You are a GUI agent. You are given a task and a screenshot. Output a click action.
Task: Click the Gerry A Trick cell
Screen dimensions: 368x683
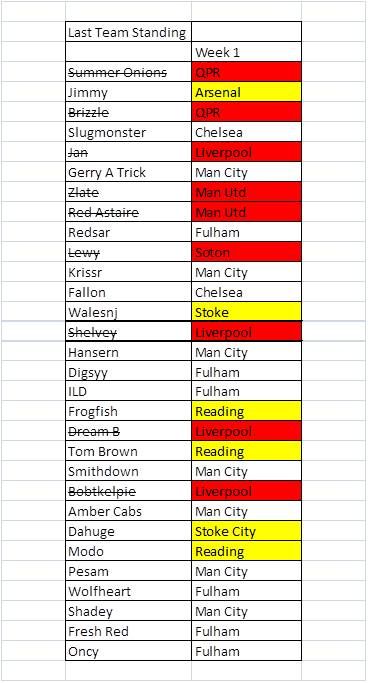128,172
